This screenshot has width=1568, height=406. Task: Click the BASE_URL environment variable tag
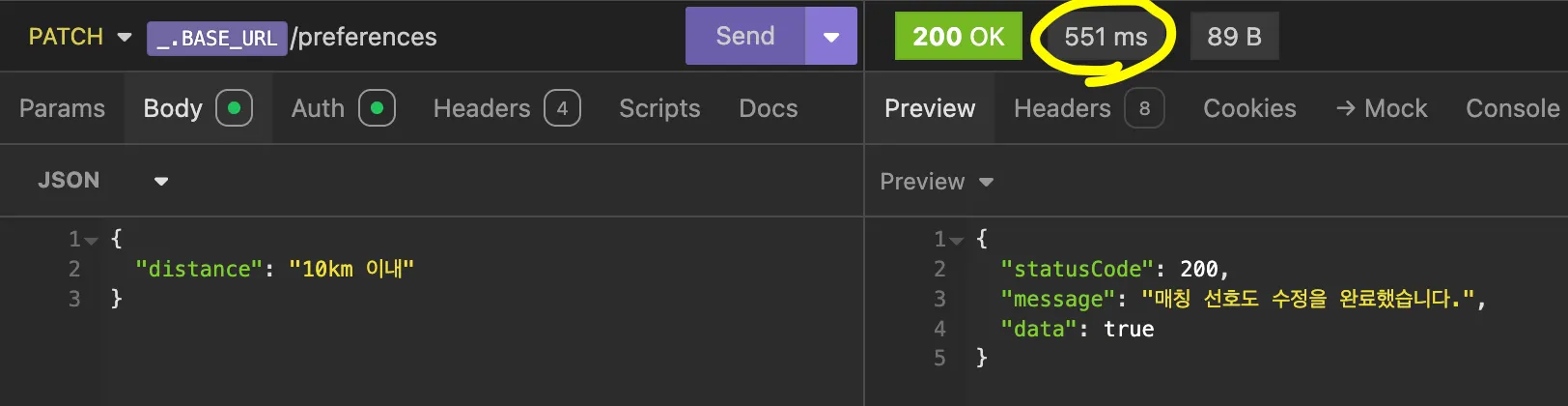217,38
